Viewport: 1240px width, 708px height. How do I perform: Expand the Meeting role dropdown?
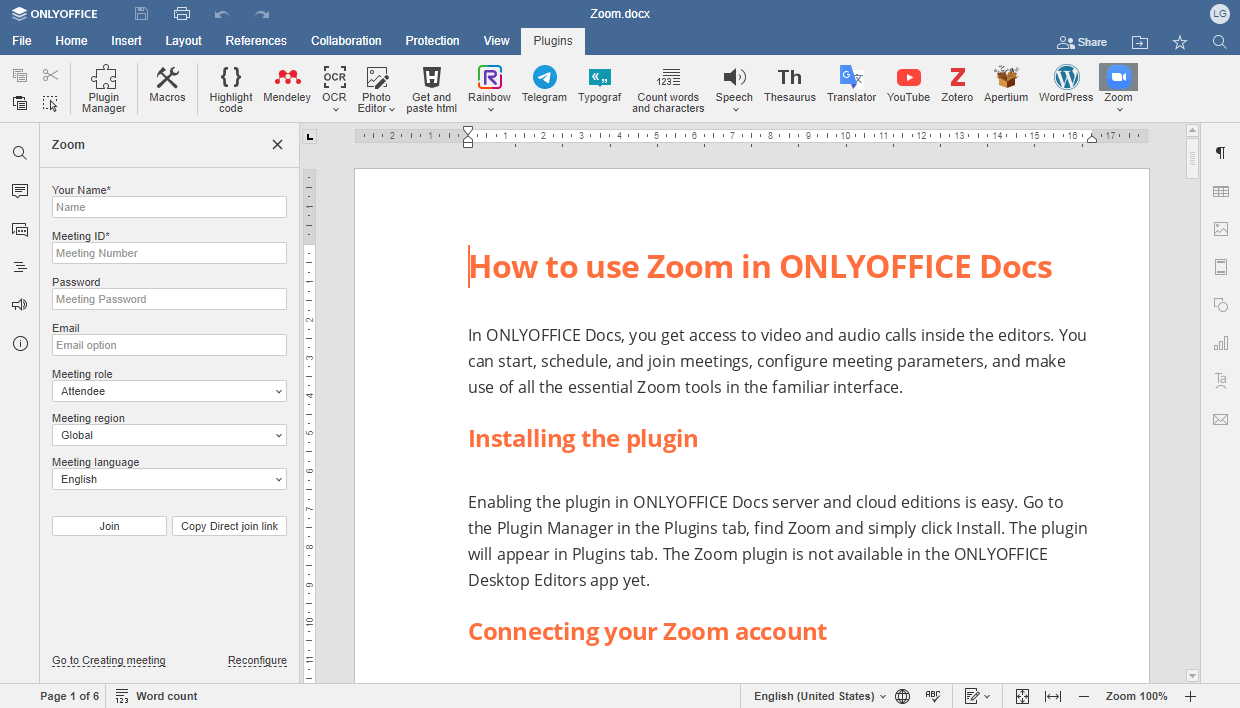[169, 391]
